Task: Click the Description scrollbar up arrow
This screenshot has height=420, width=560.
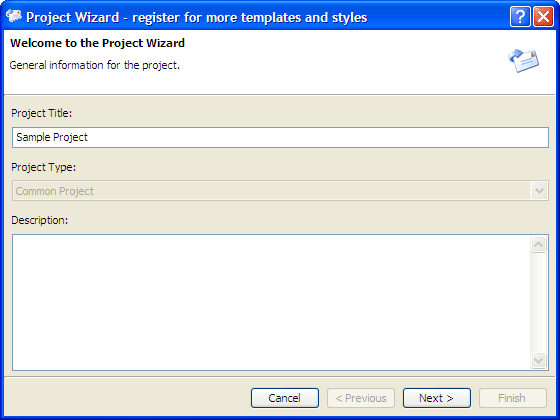Action: [x=539, y=244]
